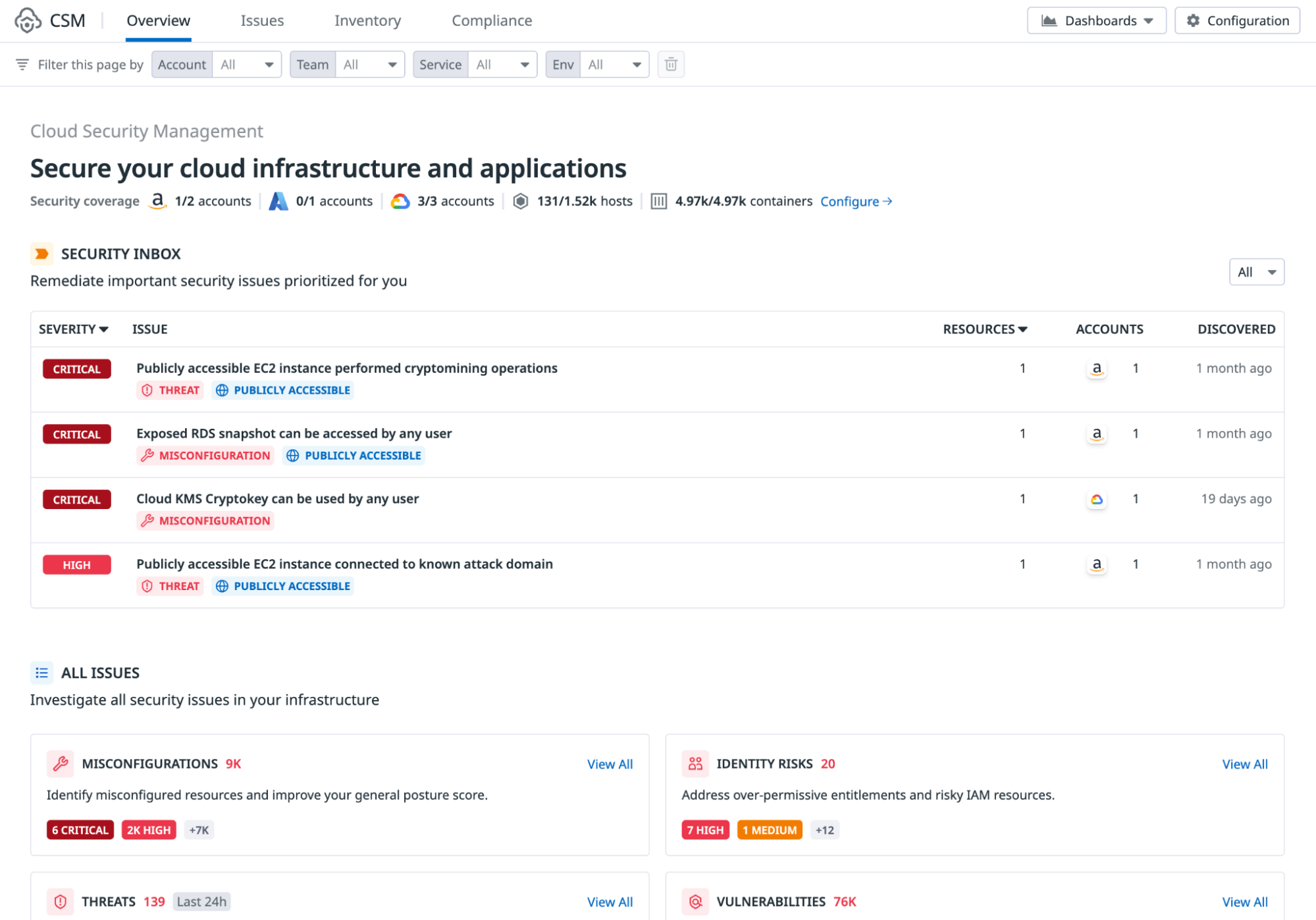Click the Vulnerabilities icon
This screenshot has height=920, width=1316.
pyautogui.click(x=695, y=902)
